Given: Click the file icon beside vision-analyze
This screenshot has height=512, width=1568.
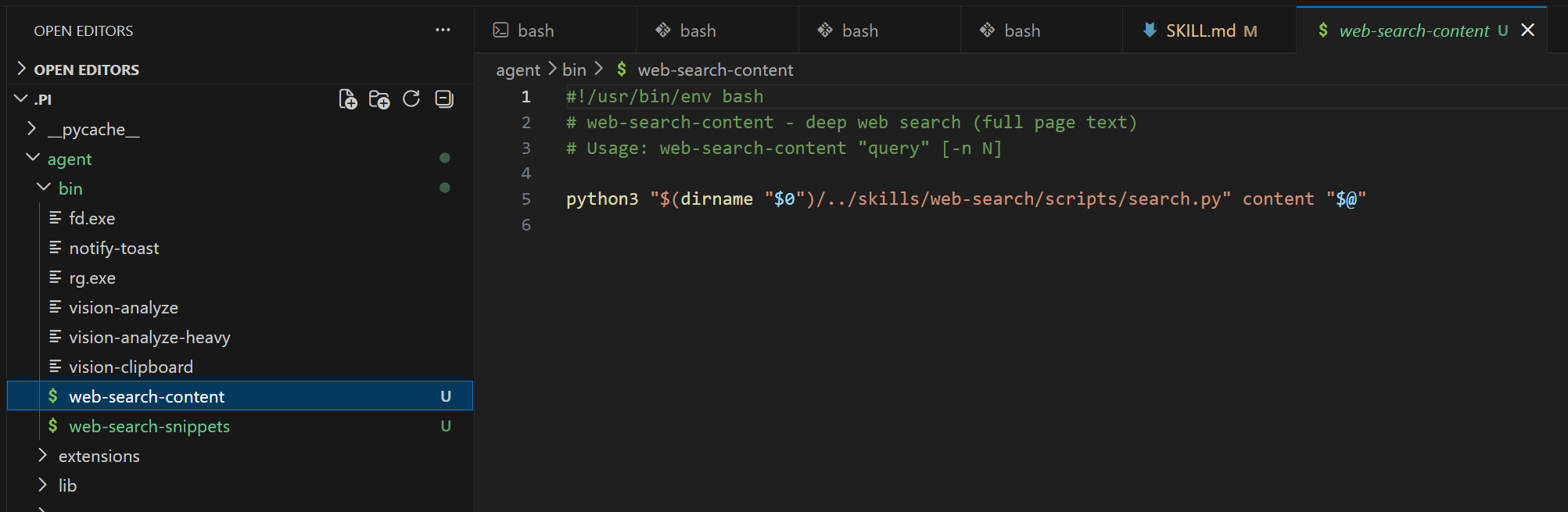Looking at the screenshot, I should [x=56, y=306].
